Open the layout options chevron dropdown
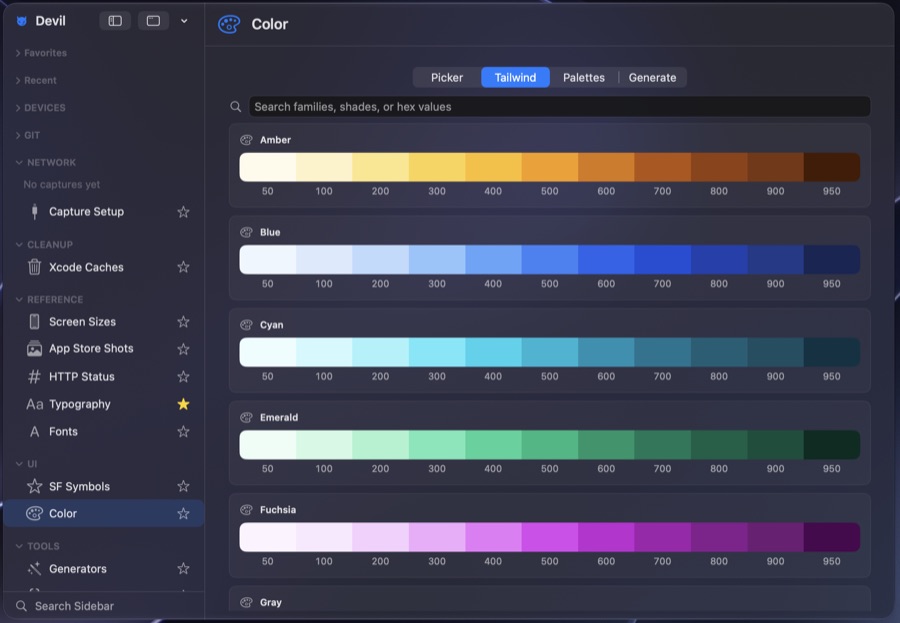The width and height of the screenshot is (900, 623). pyautogui.click(x=184, y=21)
